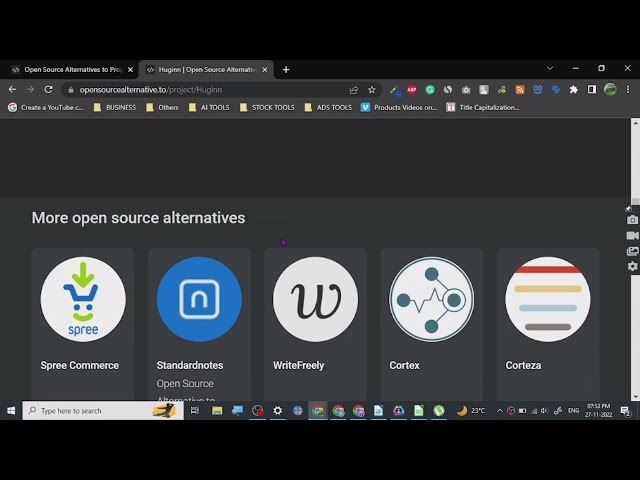This screenshot has width=640, height=480.
Task: Open the notification center icon
Action: [625, 411]
